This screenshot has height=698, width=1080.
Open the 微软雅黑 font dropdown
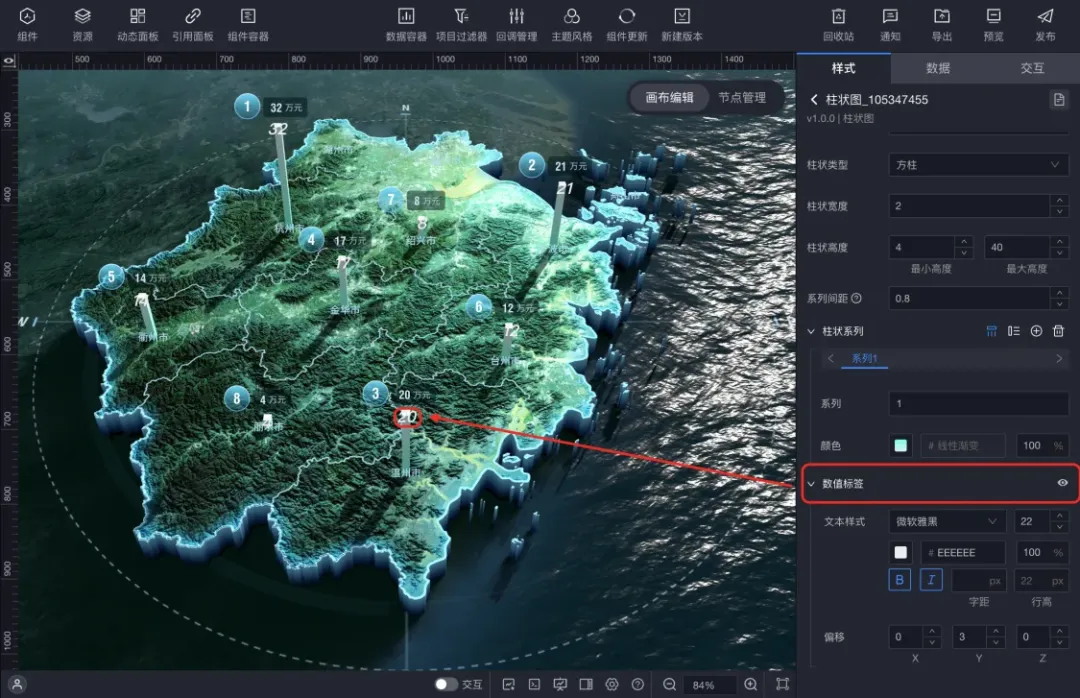pyautogui.click(x=946, y=522)
